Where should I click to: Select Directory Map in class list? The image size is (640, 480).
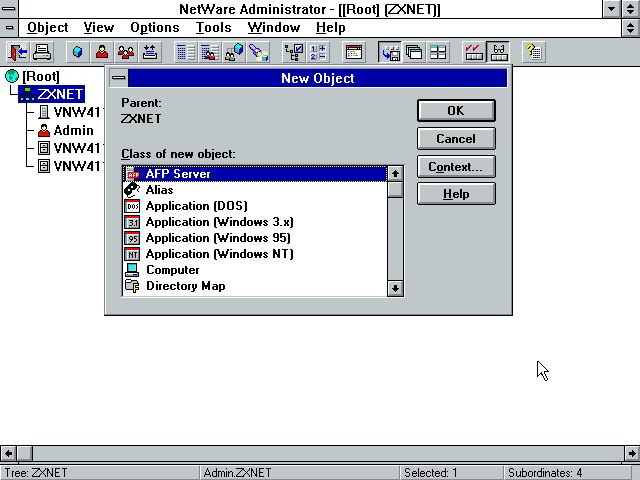click(255, 286)
